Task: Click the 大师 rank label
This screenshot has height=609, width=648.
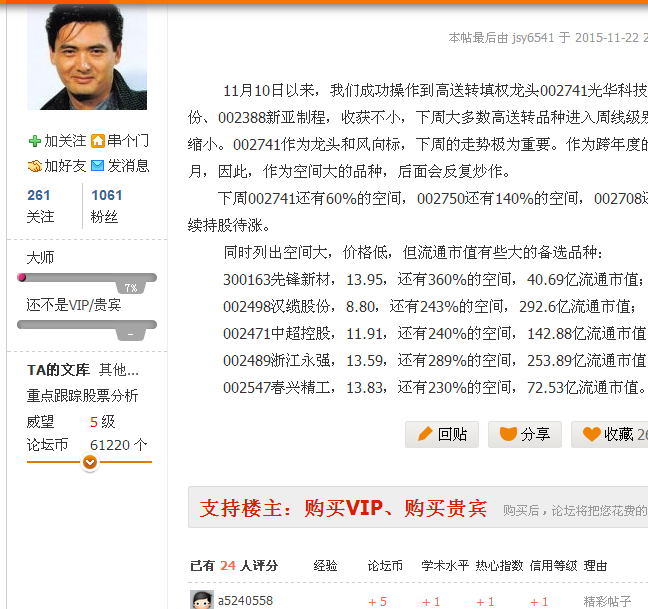Action: [40, 257]
